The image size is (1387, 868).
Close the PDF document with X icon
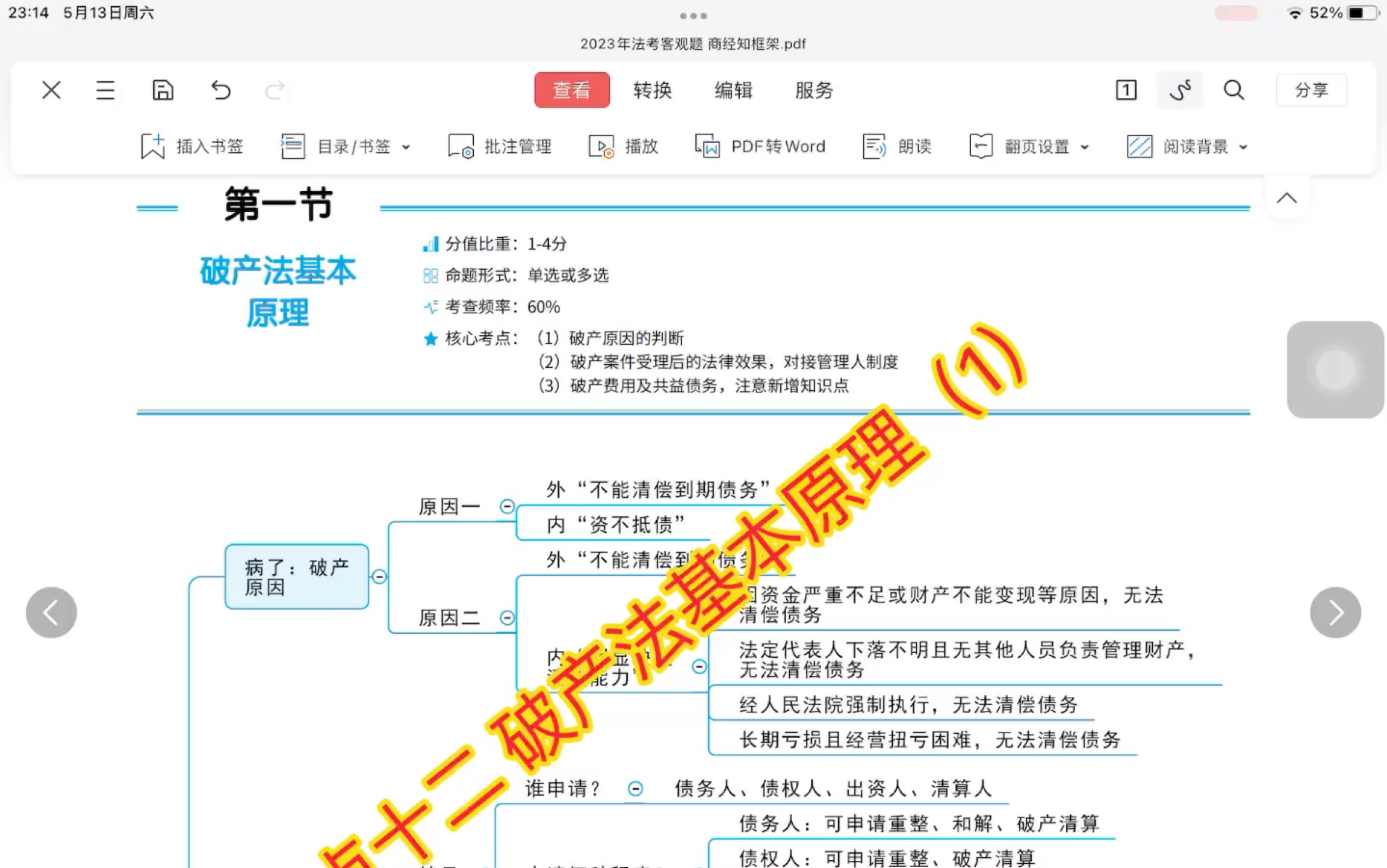point(51,90)
